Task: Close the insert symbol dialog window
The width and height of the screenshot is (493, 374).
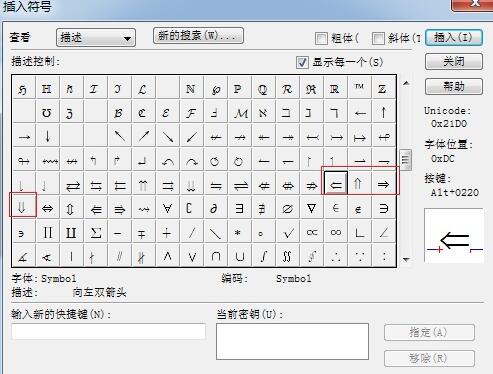Action: [x=474, y=4]
